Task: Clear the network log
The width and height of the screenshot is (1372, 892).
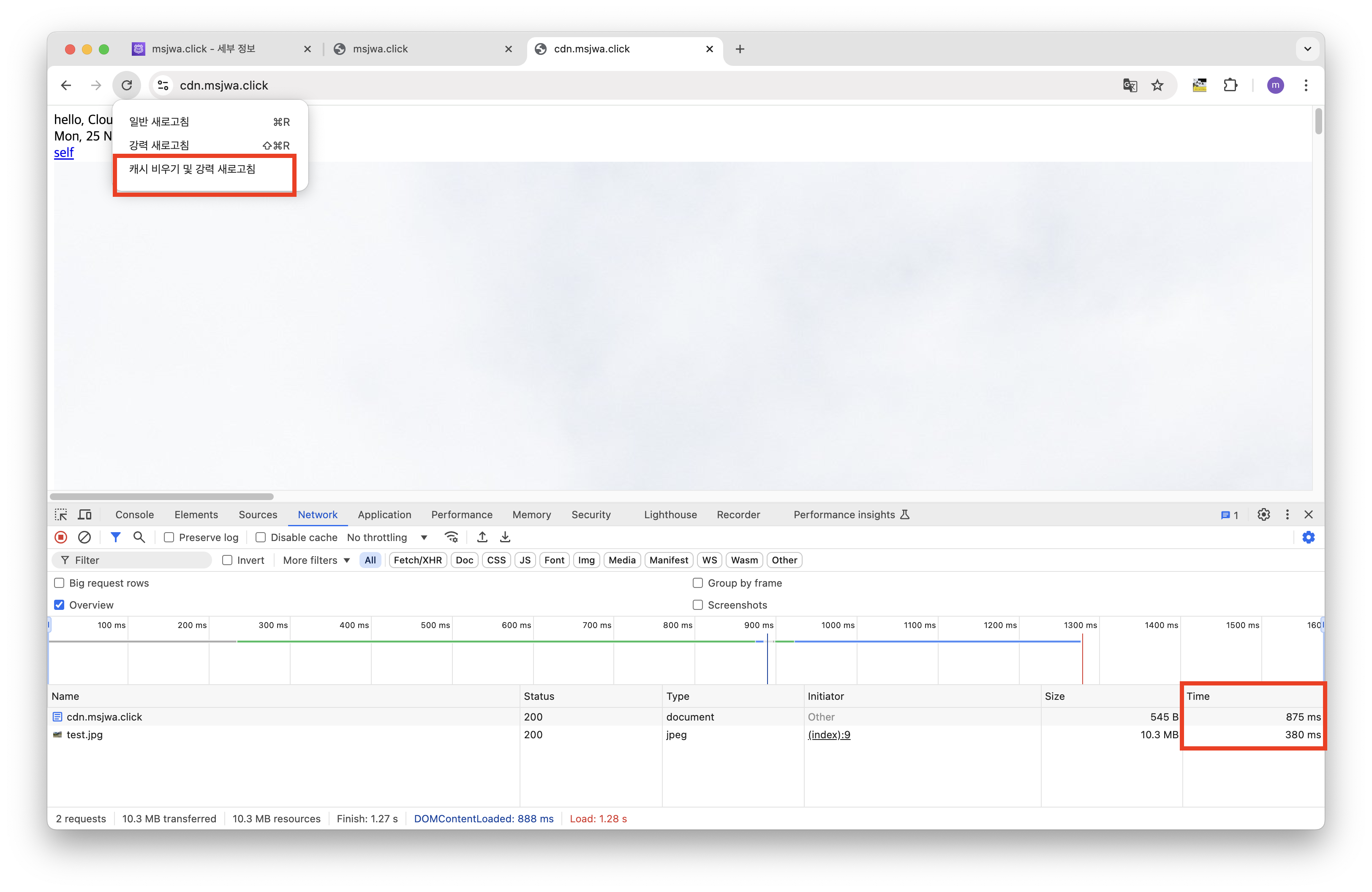Action: (84, 537)
